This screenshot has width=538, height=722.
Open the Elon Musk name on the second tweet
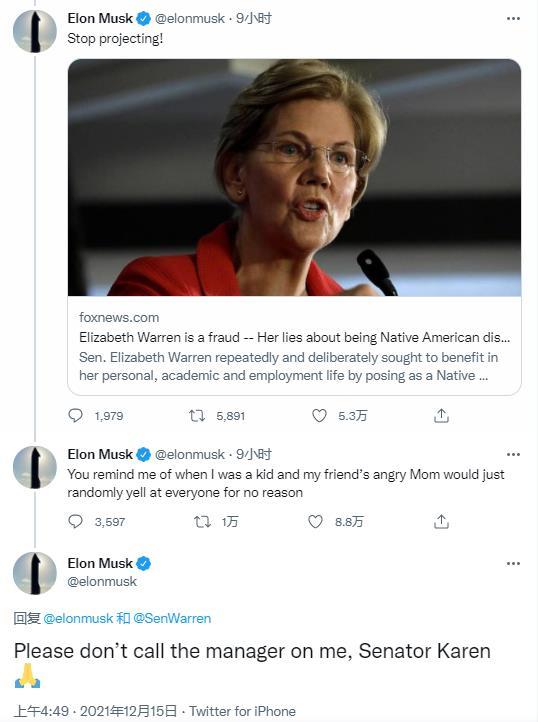click(x=100, y=454)
